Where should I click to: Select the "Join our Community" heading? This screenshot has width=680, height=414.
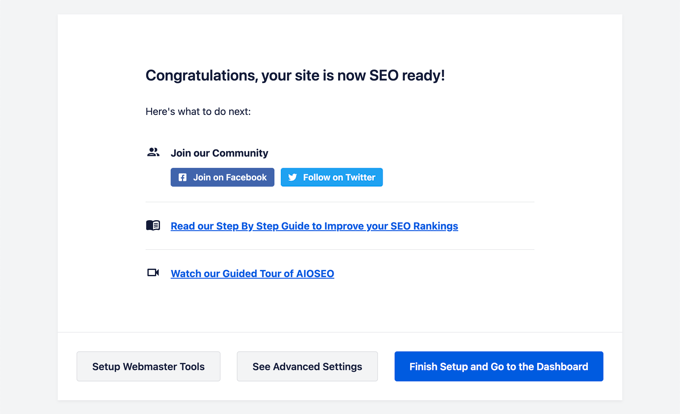pyautogui.click(x=219, y=153)
